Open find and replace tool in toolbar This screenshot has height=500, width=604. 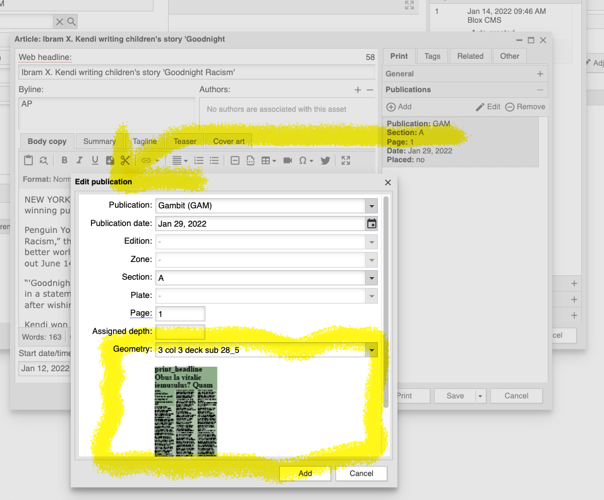click(44, 160)
